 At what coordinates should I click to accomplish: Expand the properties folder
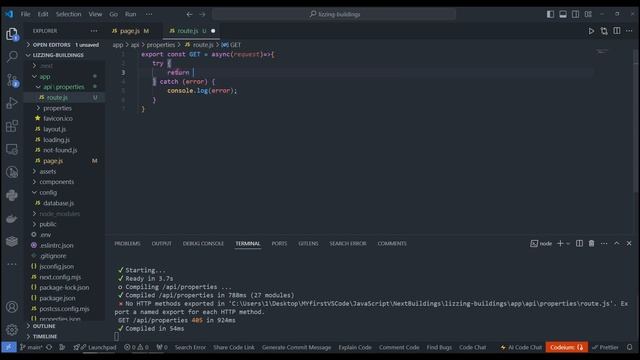63,108
